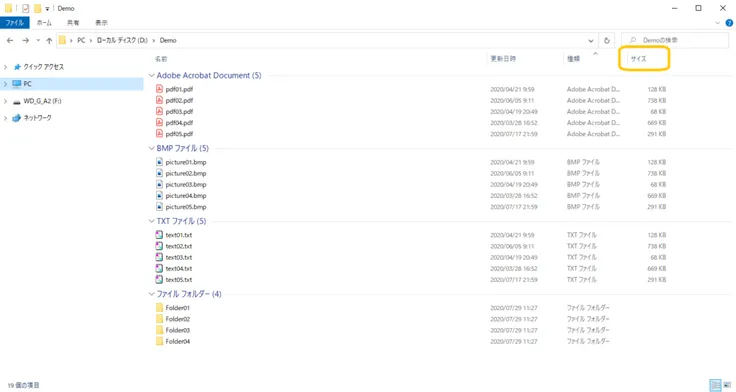736x392 pixels.
Task: Select the text05.txt file icon
Action: (159, 280)
